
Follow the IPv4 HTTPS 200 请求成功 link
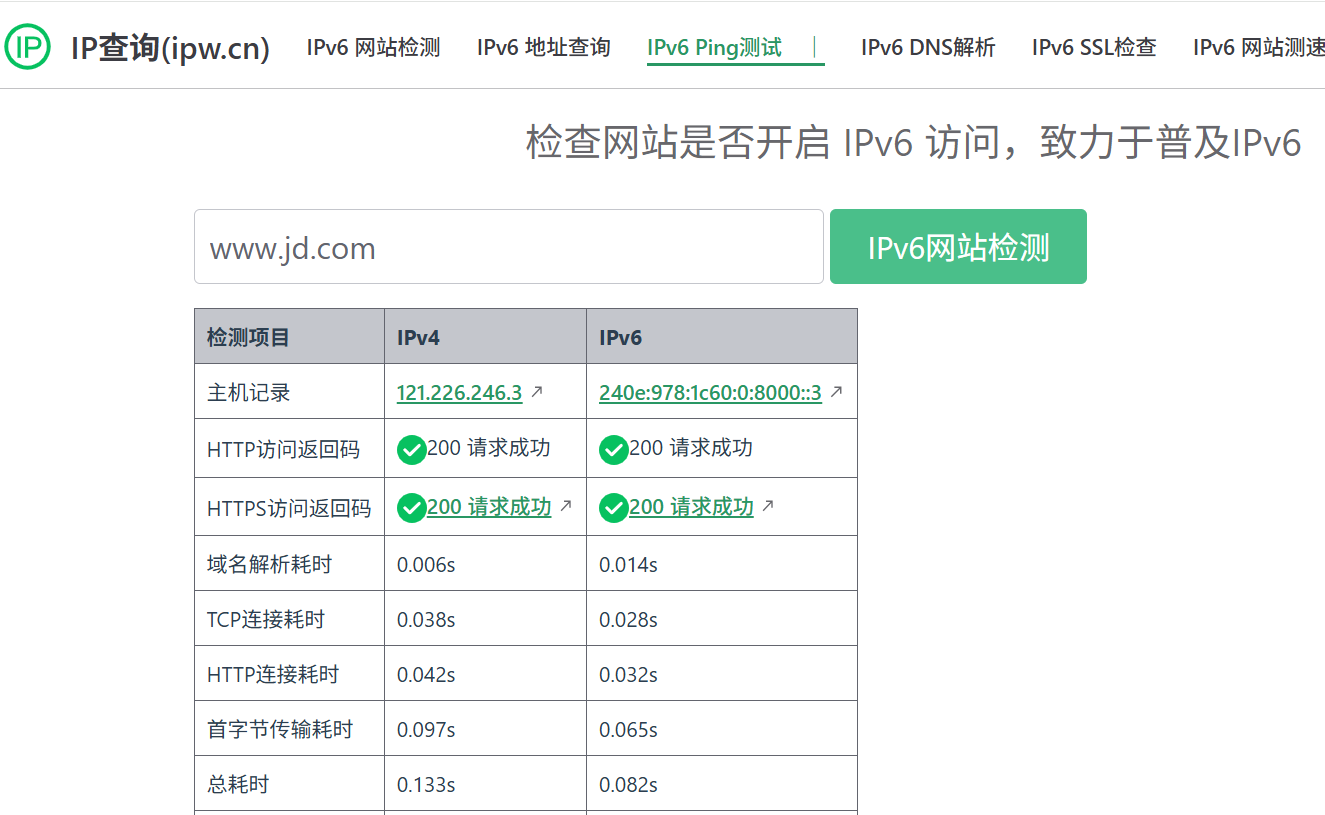click(x=489, y=507)
